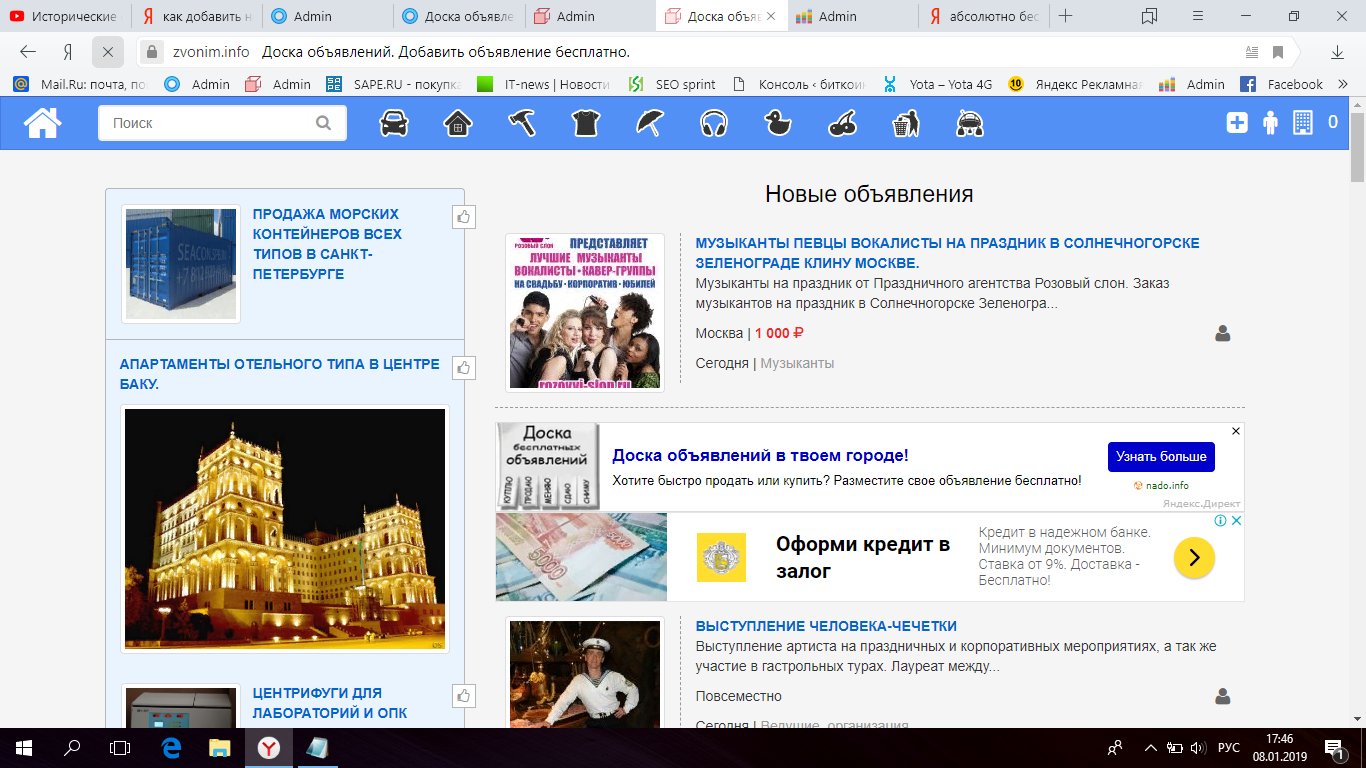Screen dimensions: 1366x768
Task: Open Windows Start menu
Action: [24, 747]
